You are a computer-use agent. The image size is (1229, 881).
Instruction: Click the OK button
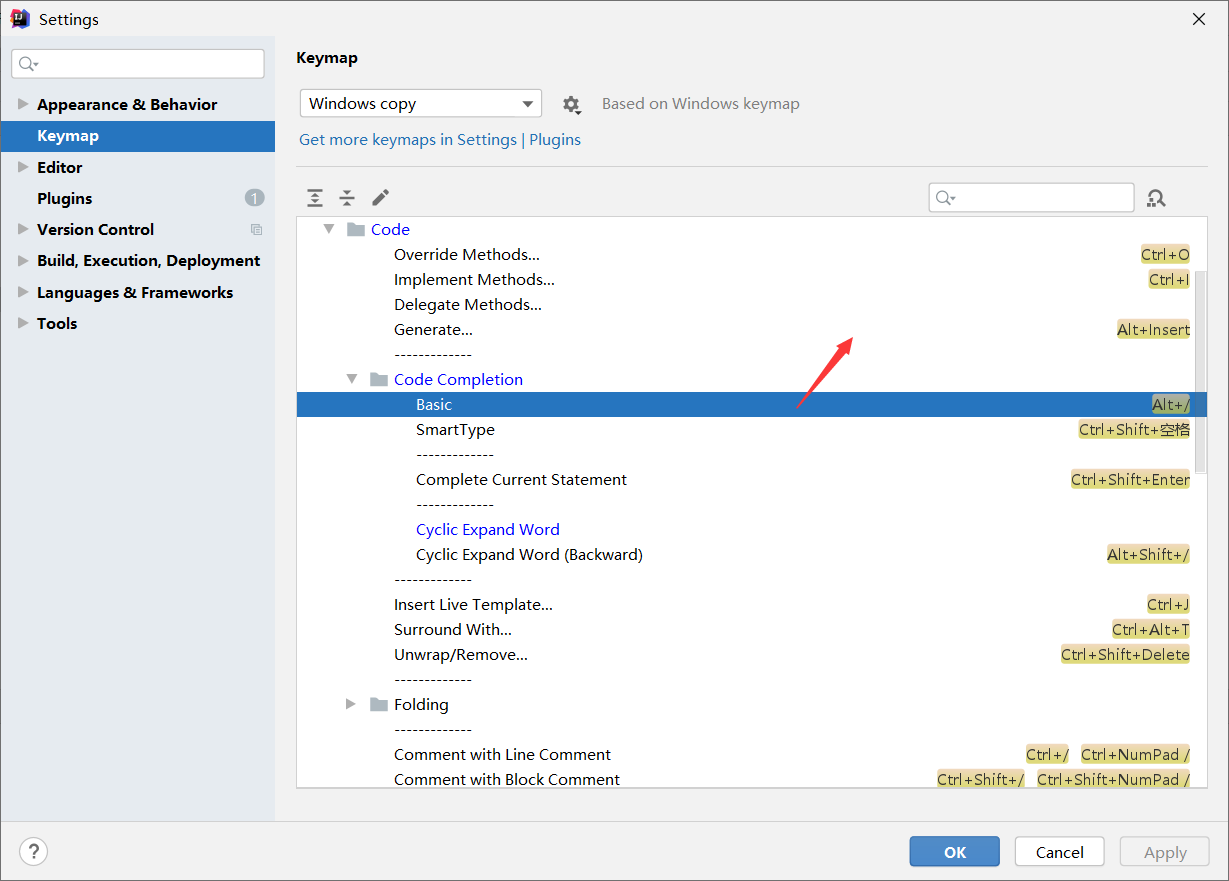pyautogui.click(x=954, y=852)
